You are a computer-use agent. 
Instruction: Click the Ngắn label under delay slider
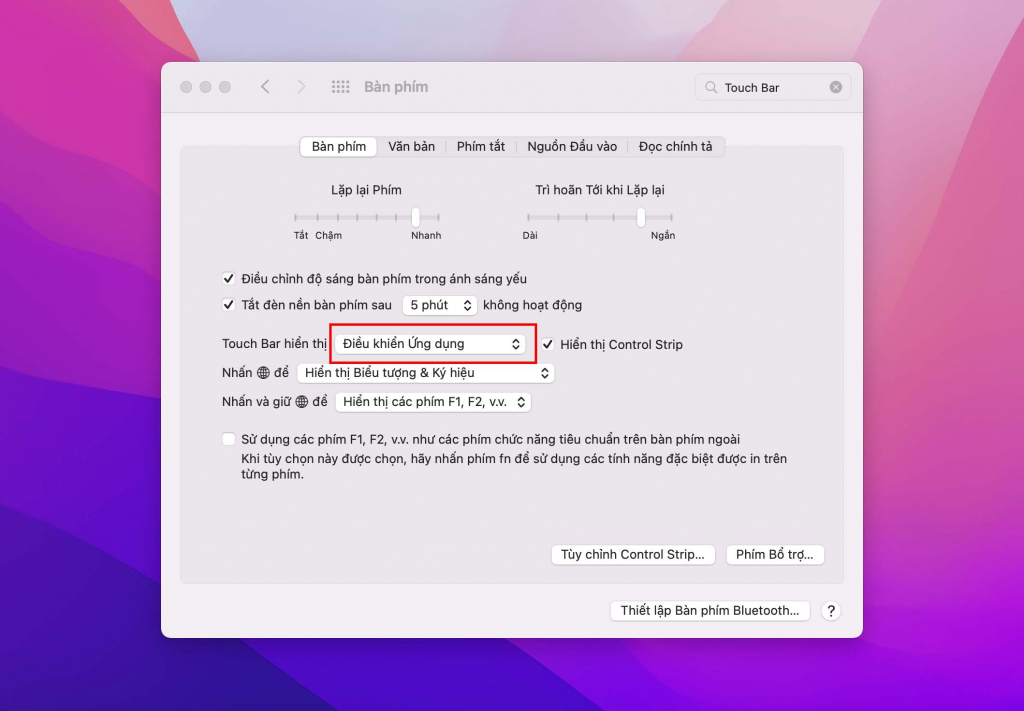point(663,236)
